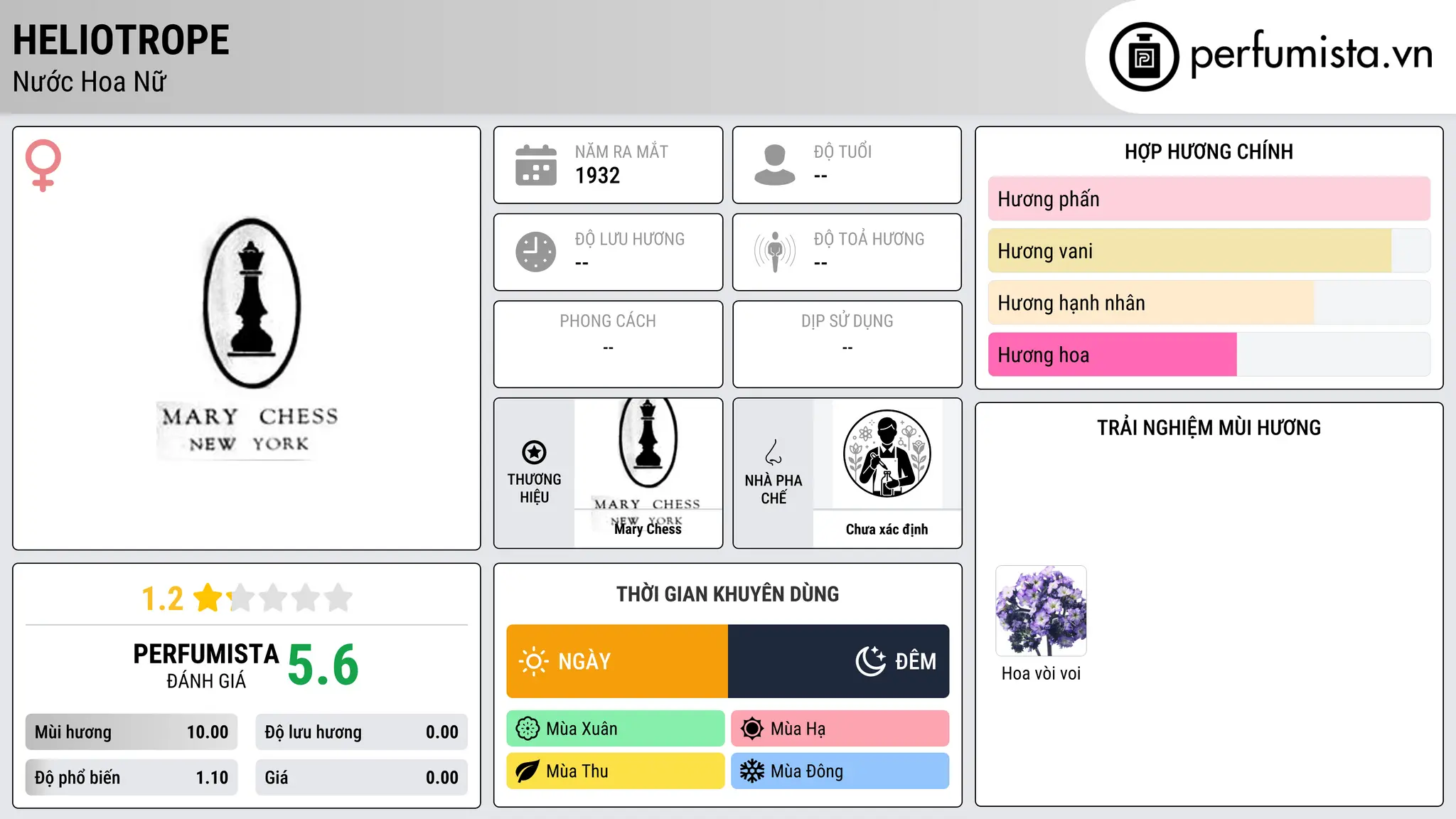Viewport: 1456px width, 819px height.
Task: Click the person icon beside Độ tuổi
Action: click(775, 165)
